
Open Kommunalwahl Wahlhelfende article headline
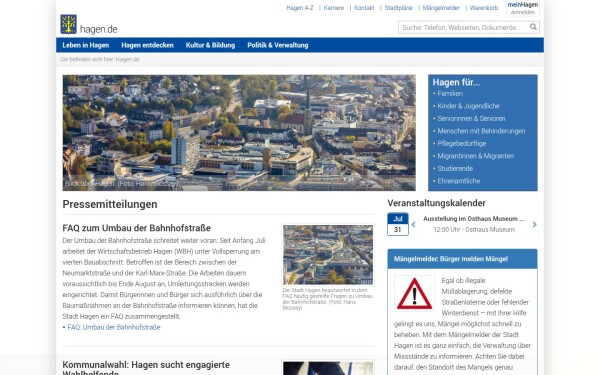146,367
